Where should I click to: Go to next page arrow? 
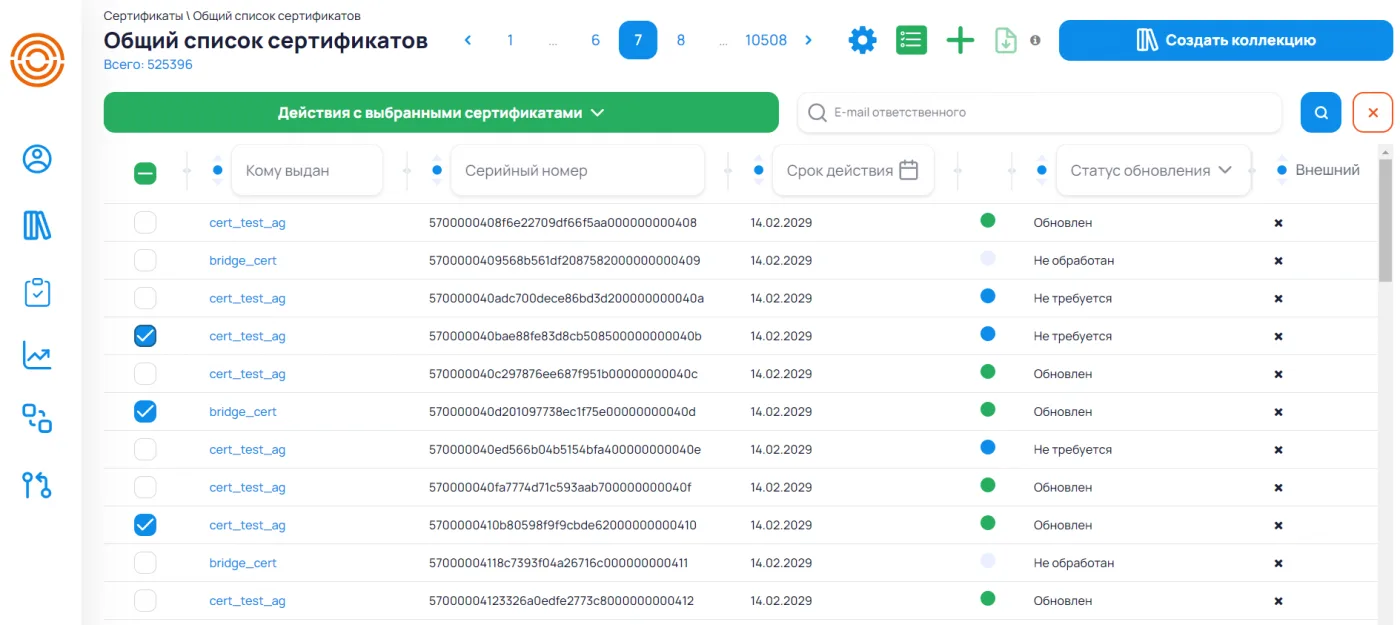pos(809,40)
